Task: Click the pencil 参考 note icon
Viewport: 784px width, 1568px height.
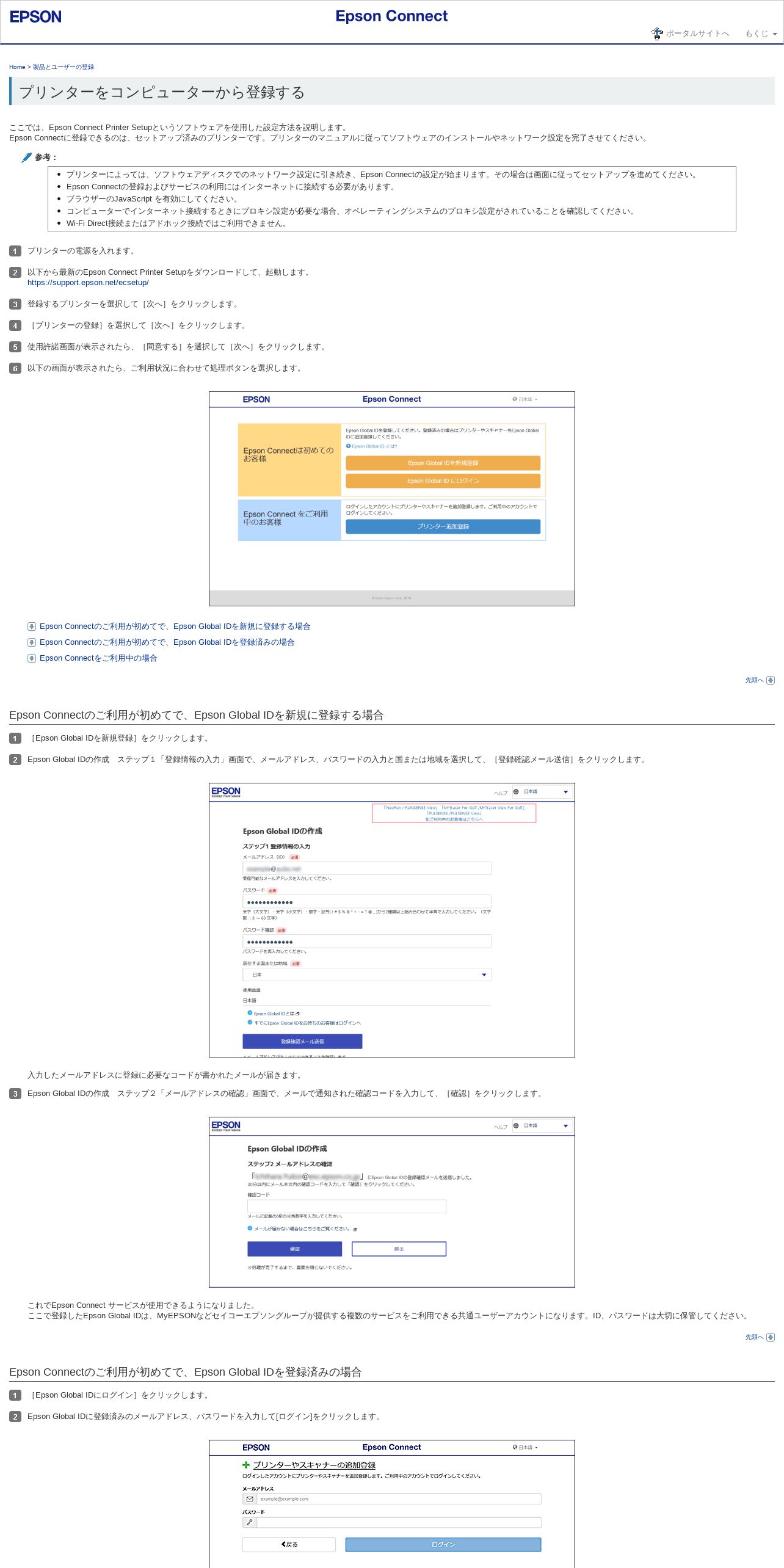Action: click(27, 158)
